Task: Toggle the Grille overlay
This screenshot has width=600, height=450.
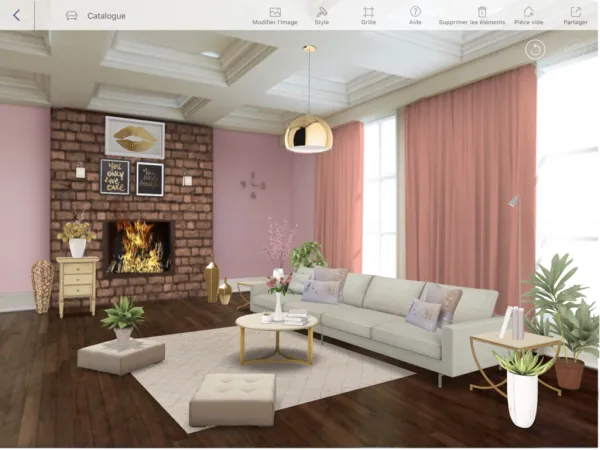Action: click(368, 15)
